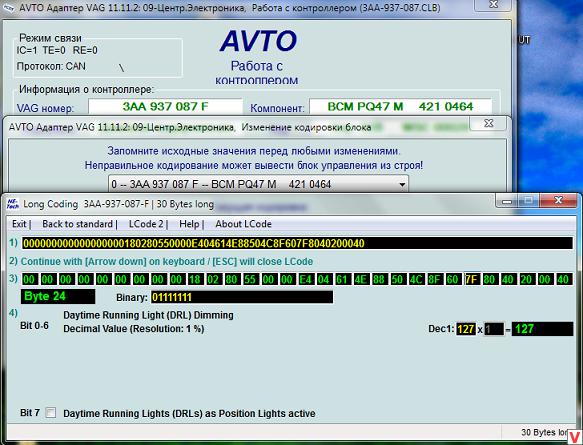Click the NE-Tech icon in Long Coding title bar
This screenshot has height=445, width=583.
pyautogui.click(x=13, y=204)
